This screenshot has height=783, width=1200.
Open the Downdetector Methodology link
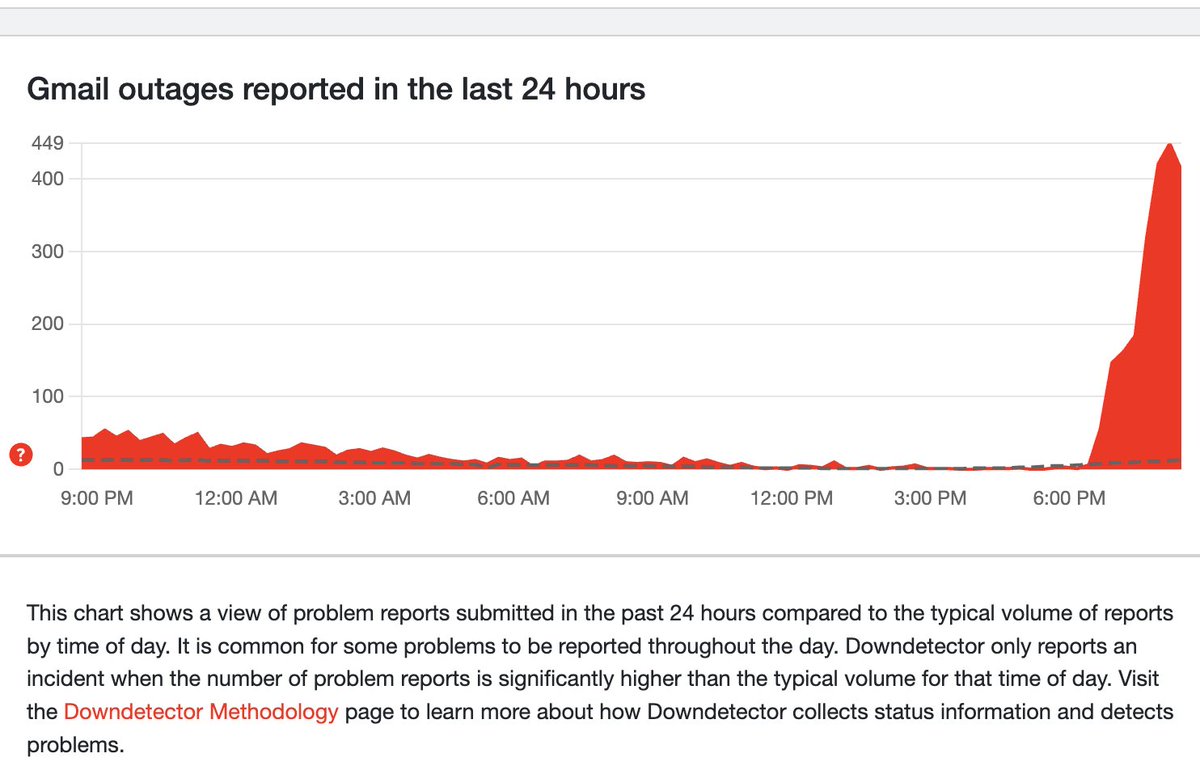[201, 713]
